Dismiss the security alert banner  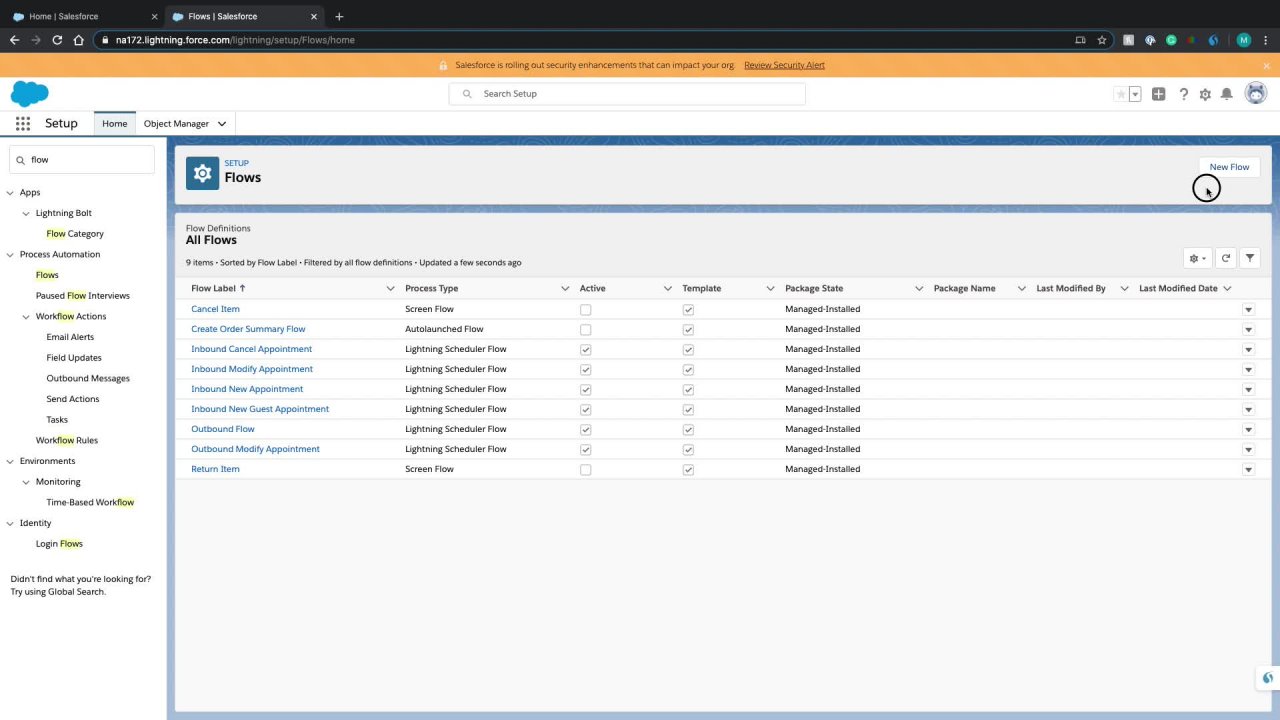(x=1266, y=65)
